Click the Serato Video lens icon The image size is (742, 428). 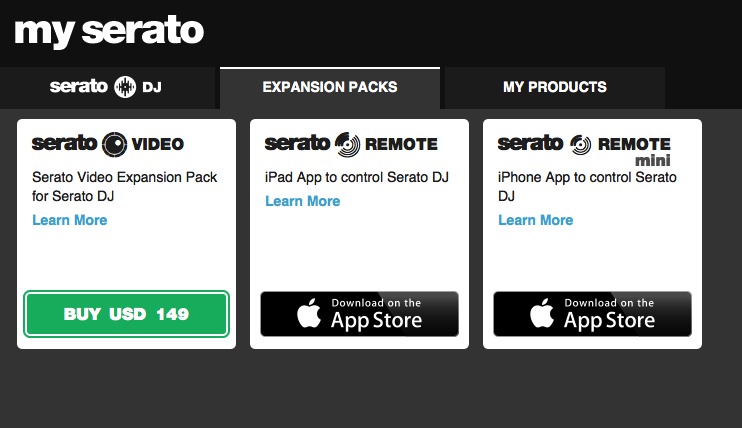[115, 144]
